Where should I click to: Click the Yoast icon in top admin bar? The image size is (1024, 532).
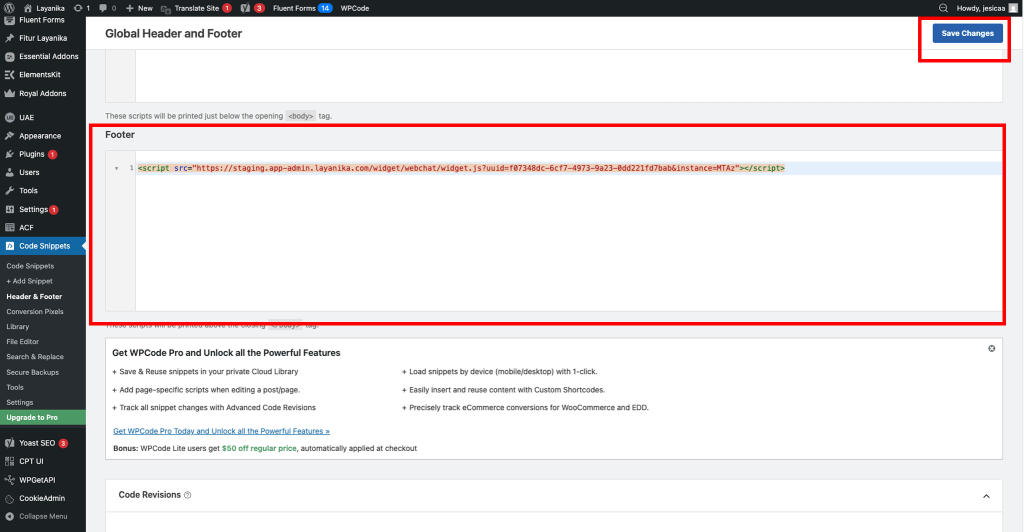[245, 7]
